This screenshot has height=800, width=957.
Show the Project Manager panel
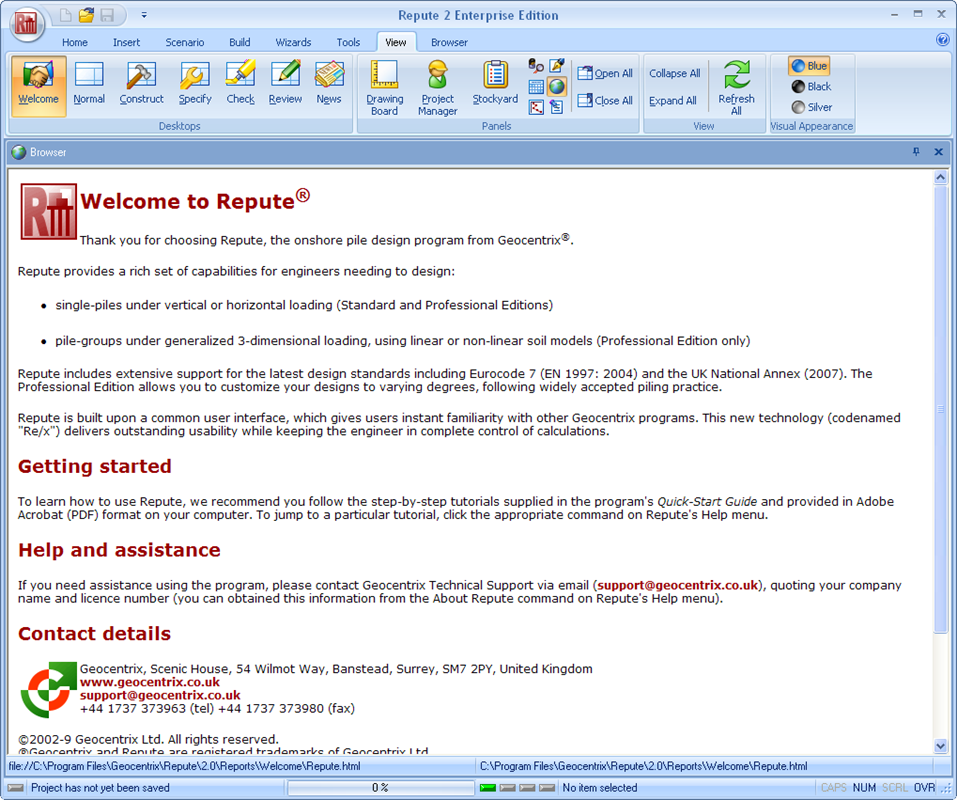pos(438,88)
